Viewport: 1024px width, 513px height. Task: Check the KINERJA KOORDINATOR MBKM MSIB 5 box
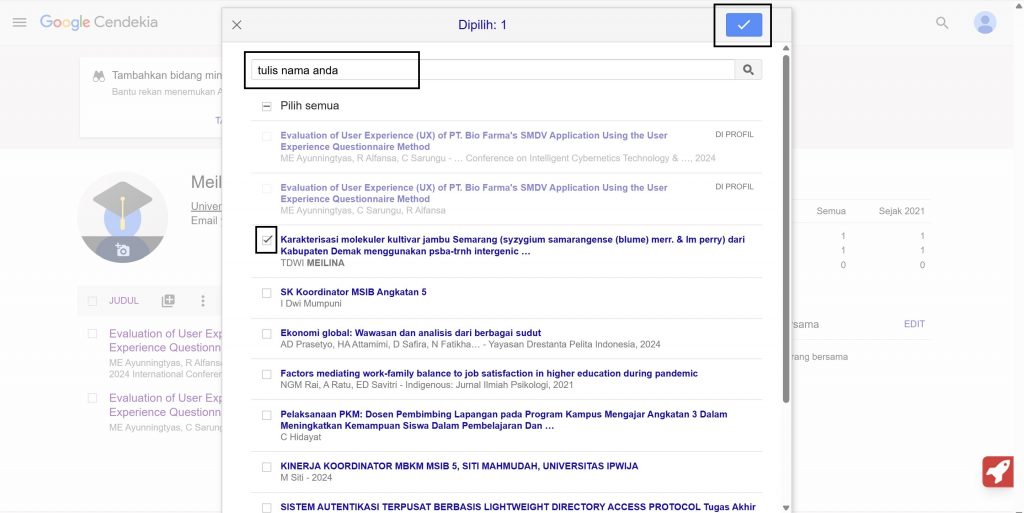point(266,467)
